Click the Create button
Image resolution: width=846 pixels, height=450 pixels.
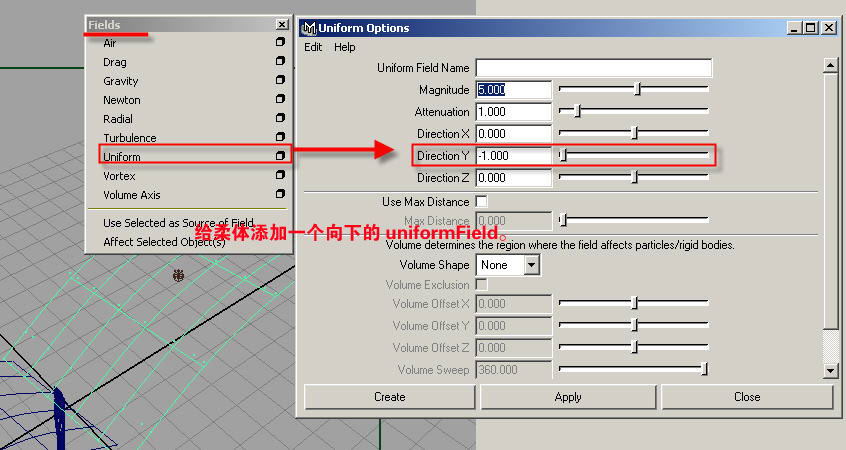coord(390,397)
